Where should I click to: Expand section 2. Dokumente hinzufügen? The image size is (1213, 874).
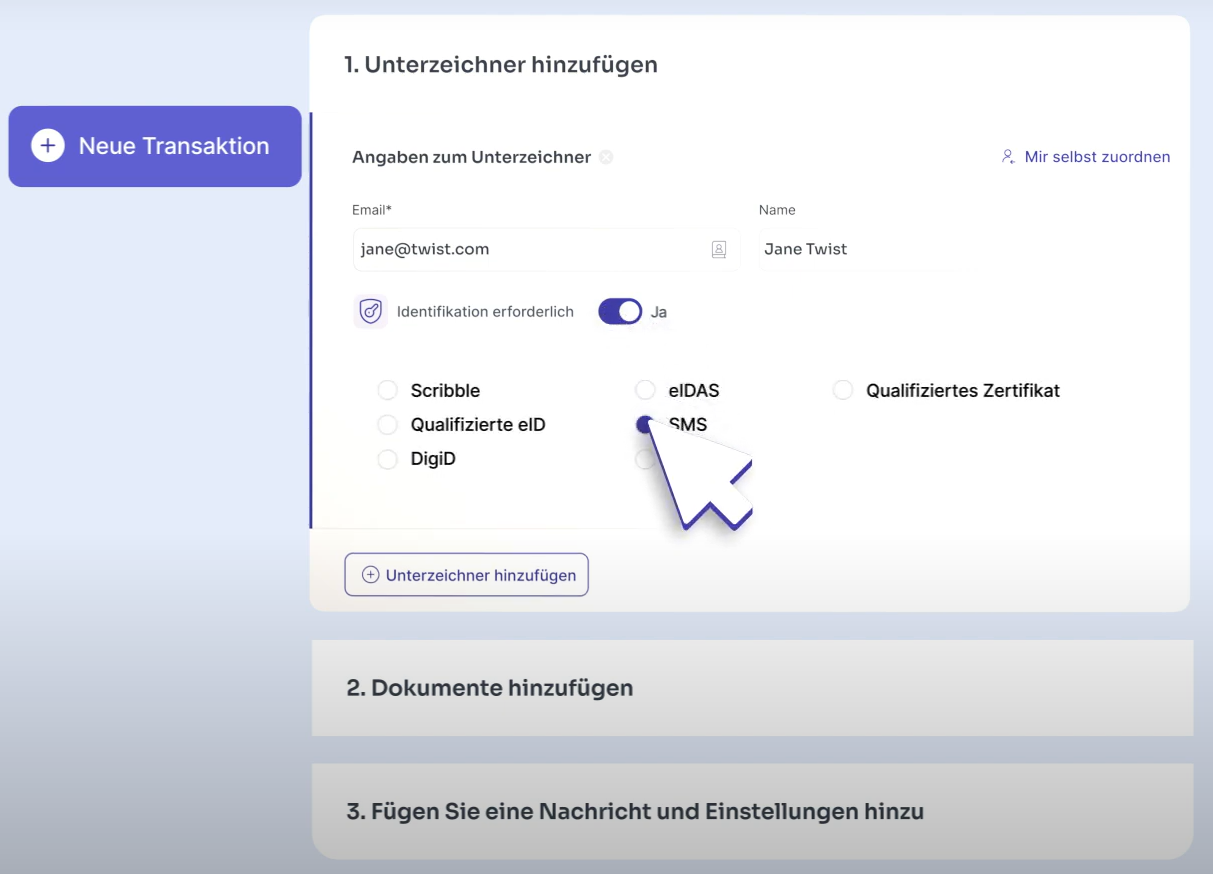752,688
